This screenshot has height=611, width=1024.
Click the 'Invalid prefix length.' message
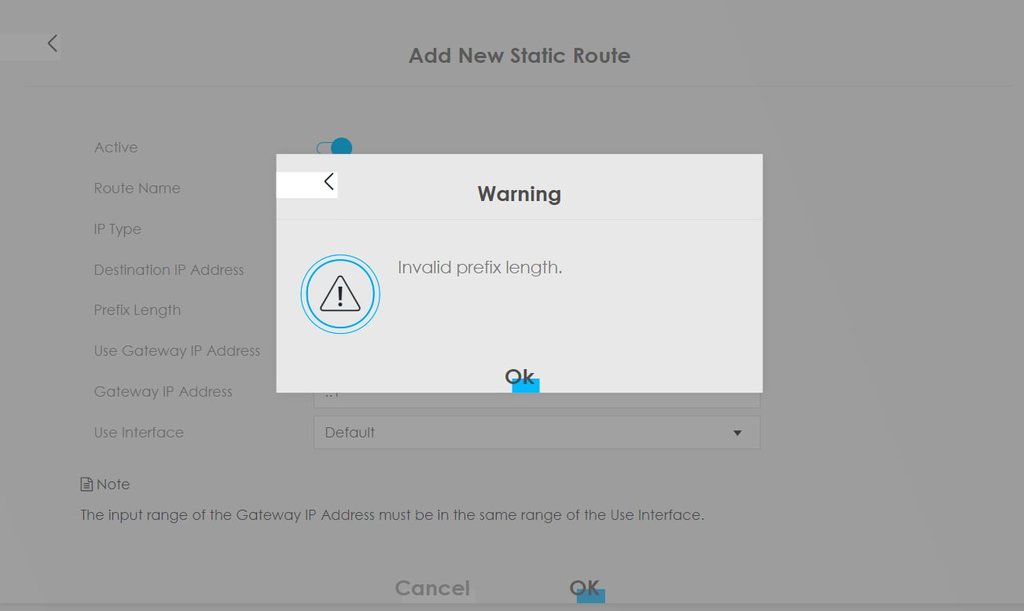coord(480,268)
